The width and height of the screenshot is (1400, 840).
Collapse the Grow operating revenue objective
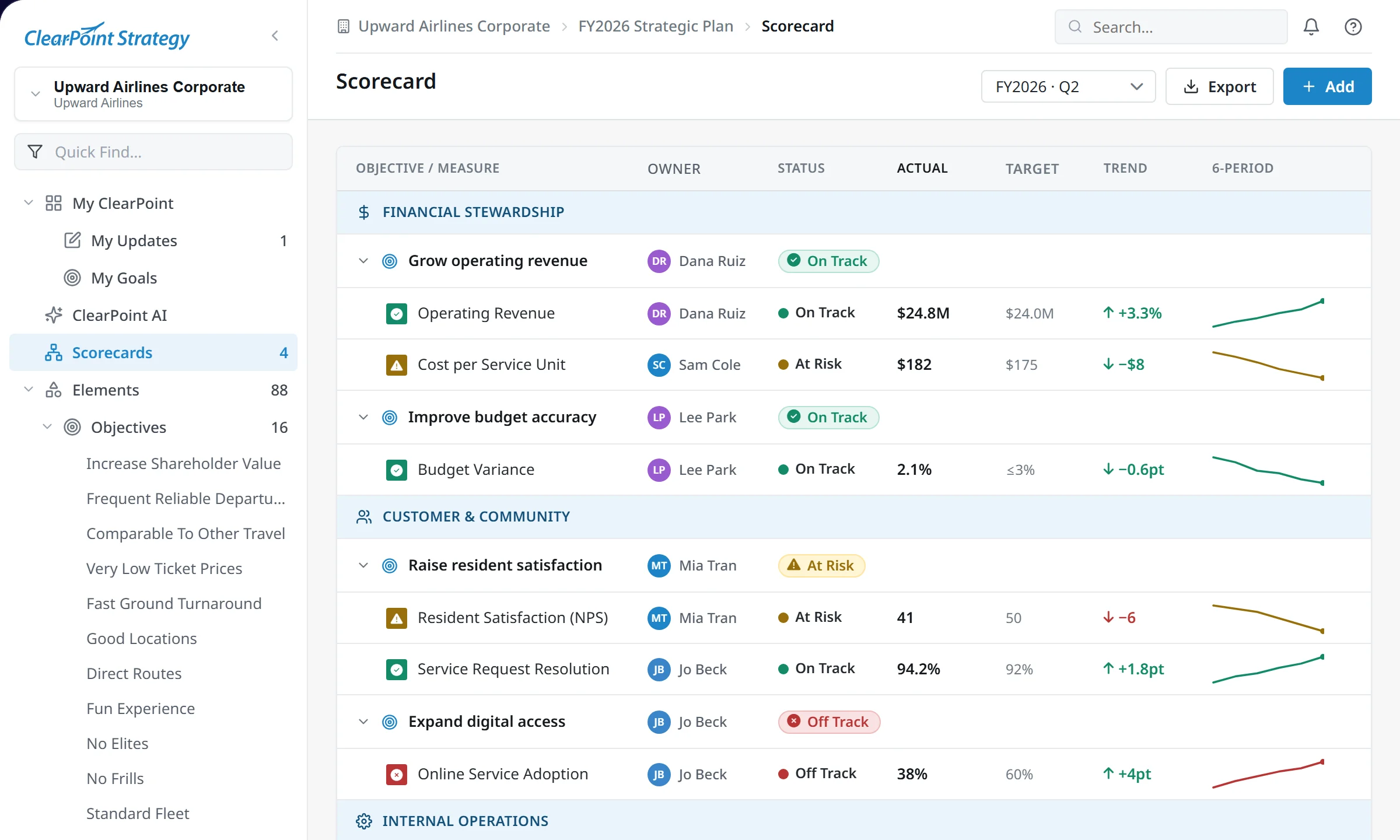tap(363, 261)
